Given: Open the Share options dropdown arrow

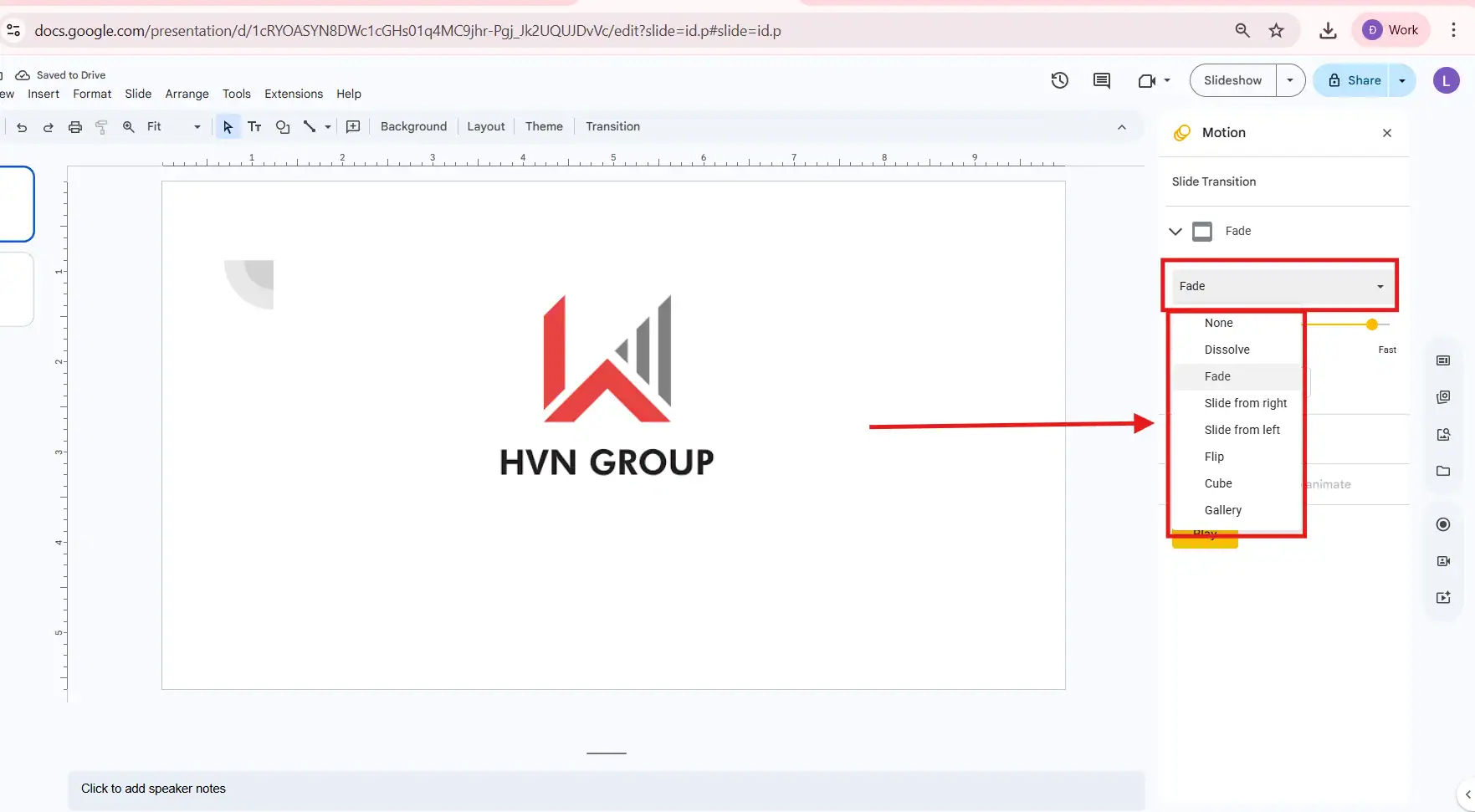Looking at the screenshot, I should click(1402, 80).
